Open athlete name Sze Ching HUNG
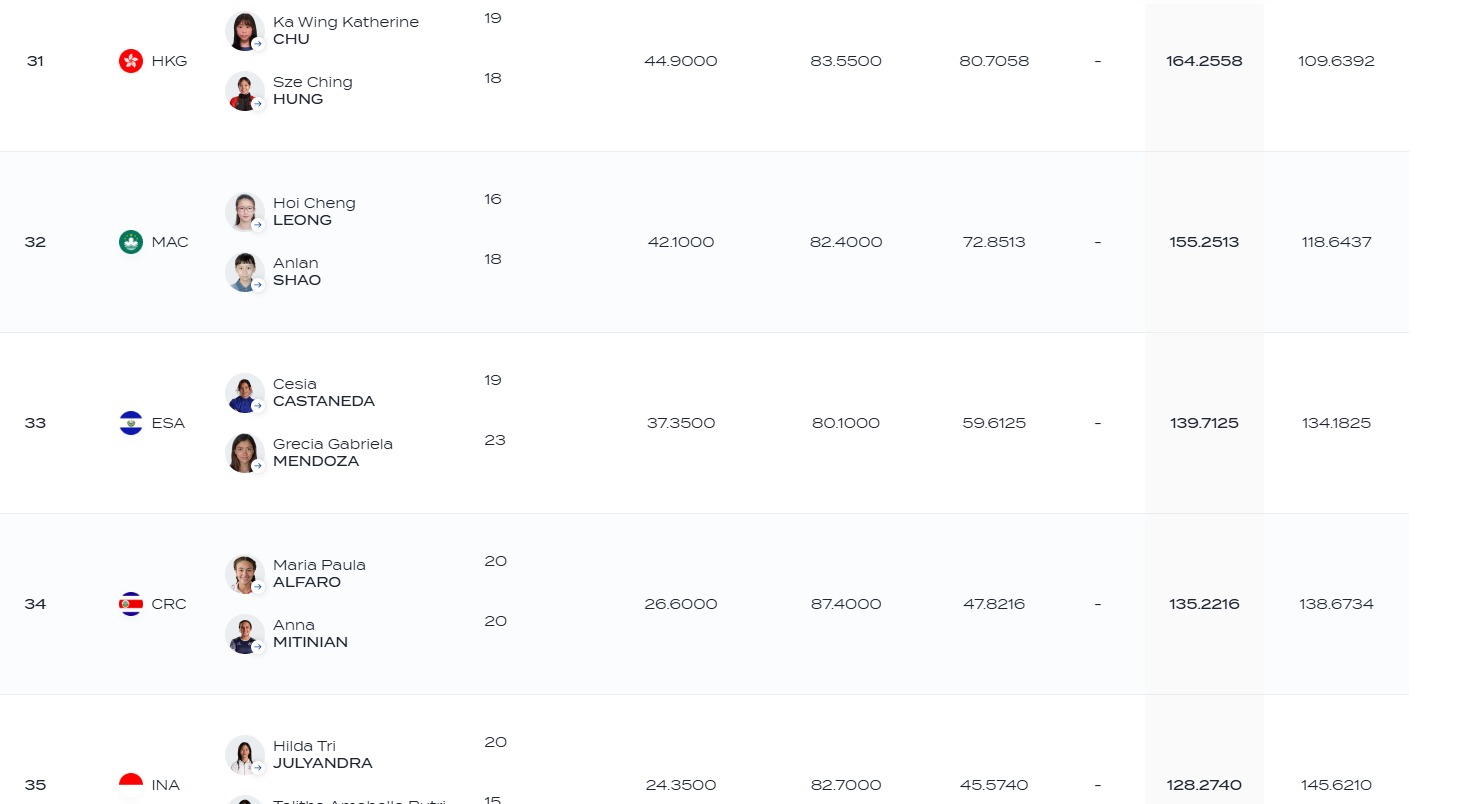 click(312, 91)
